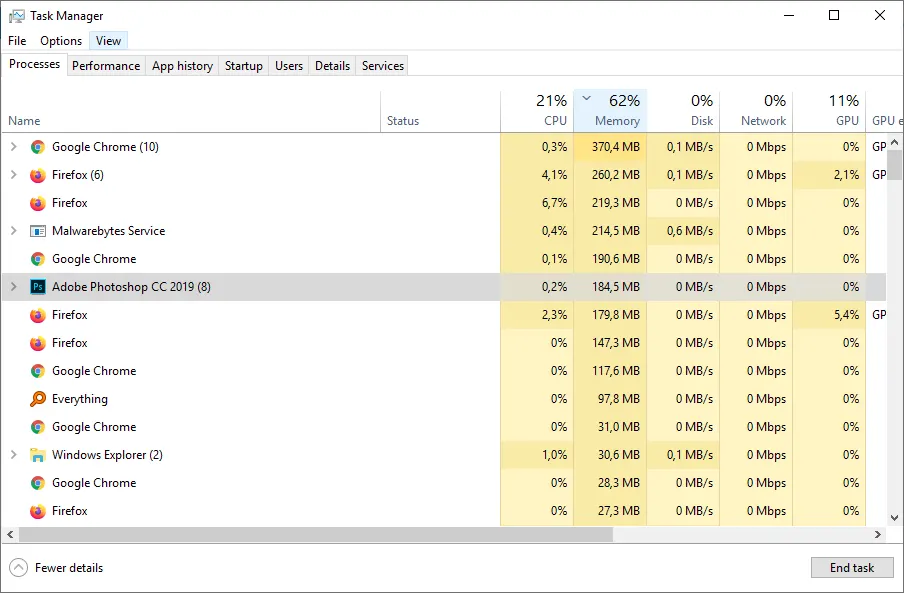Image resolution: width=904 pixels, height=593 pixels.
Task: Expand the Firefox (6) process group
Action: [x=14, y=175]
